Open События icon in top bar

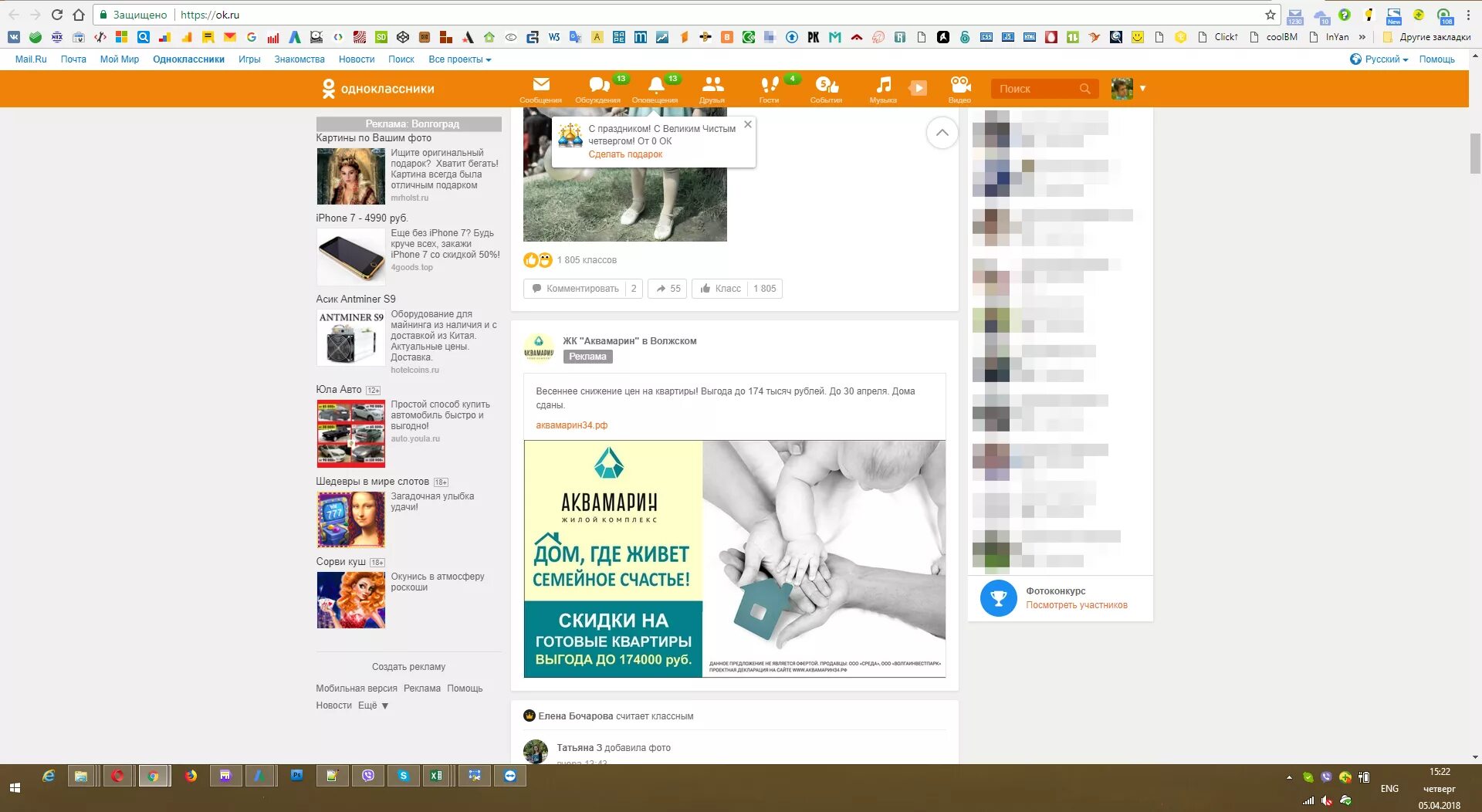[x=827, y=85]
